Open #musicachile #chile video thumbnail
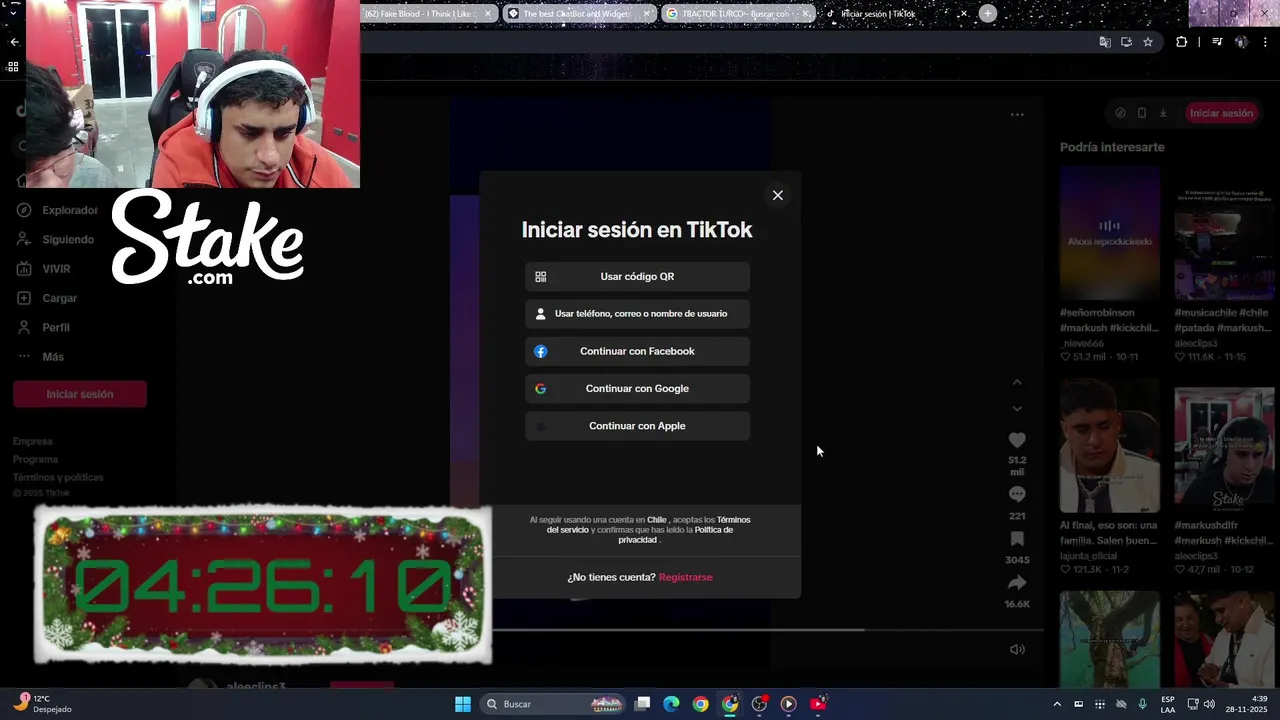 click(1224, 232)
